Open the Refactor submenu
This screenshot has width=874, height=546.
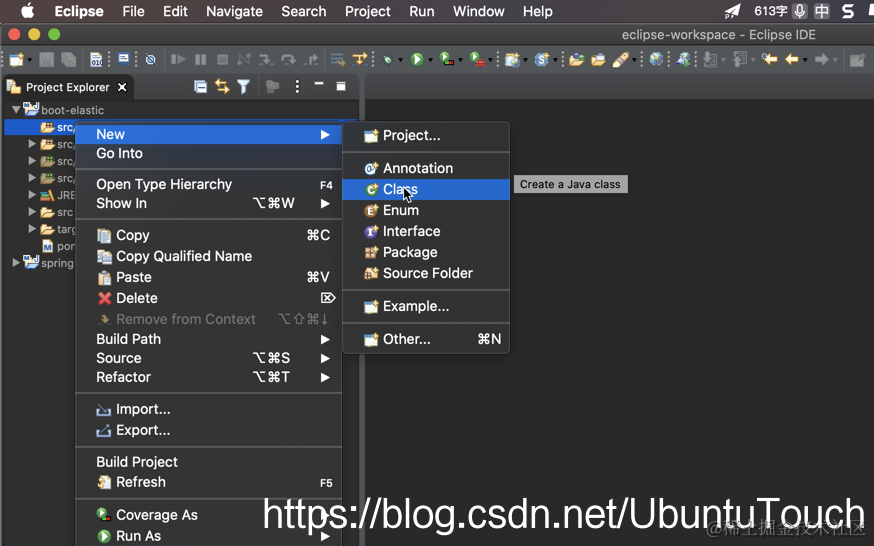pos(208,377)
